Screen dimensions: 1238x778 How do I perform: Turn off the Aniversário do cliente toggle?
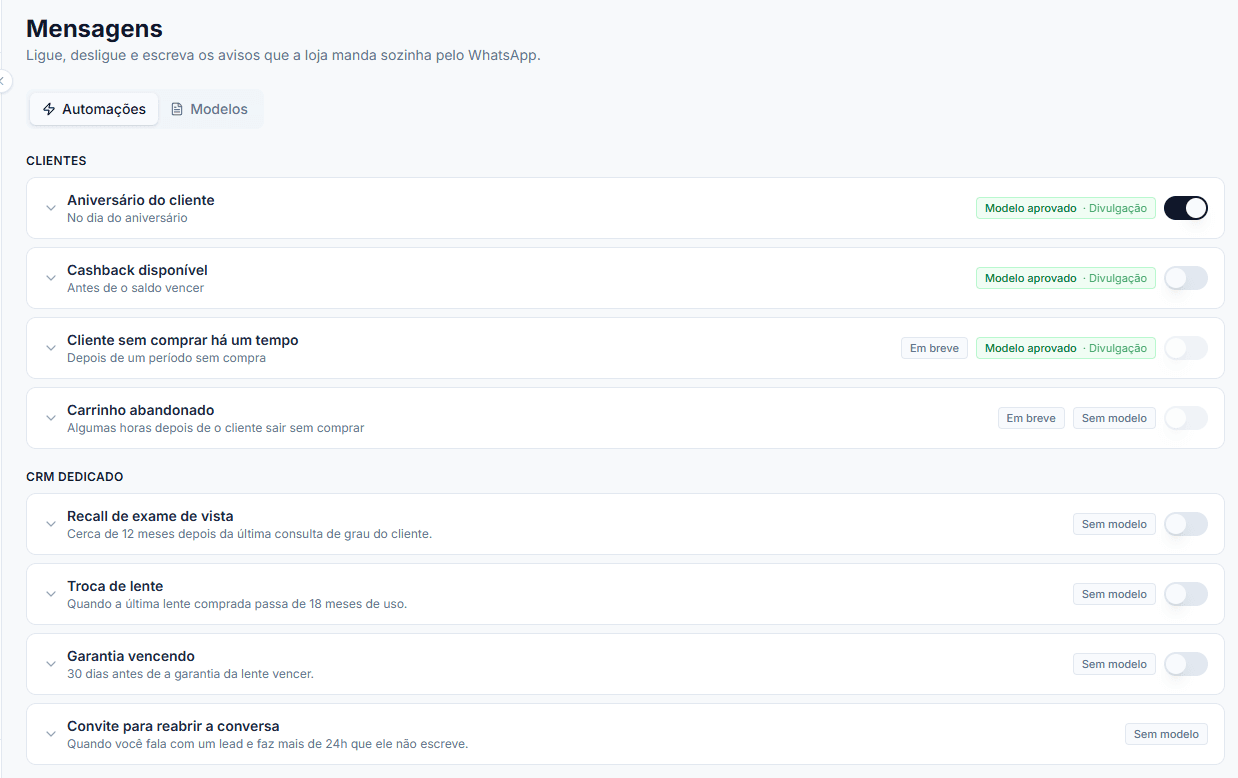(1186, 208)
